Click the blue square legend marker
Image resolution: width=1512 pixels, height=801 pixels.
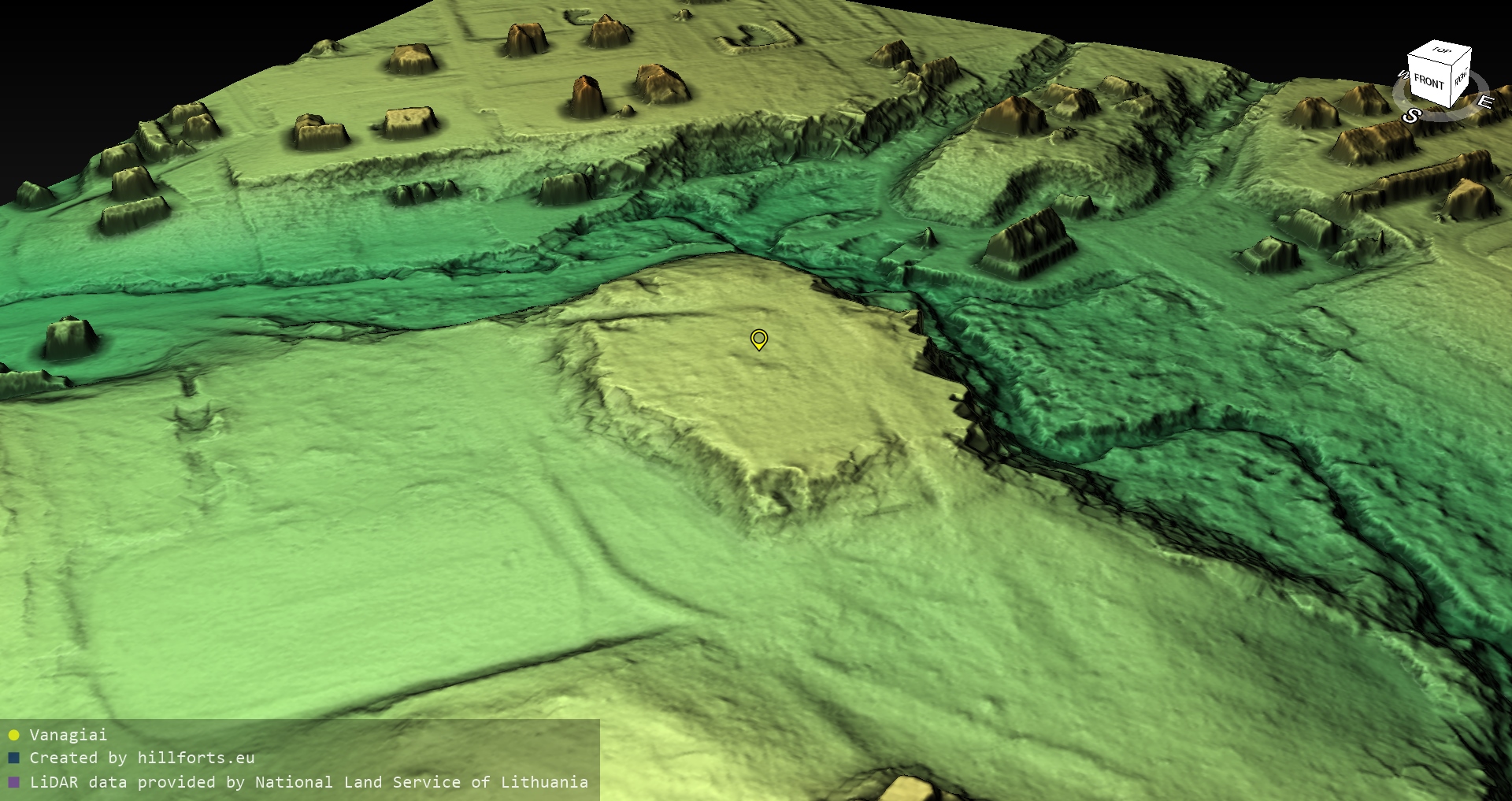coord(13,758)
